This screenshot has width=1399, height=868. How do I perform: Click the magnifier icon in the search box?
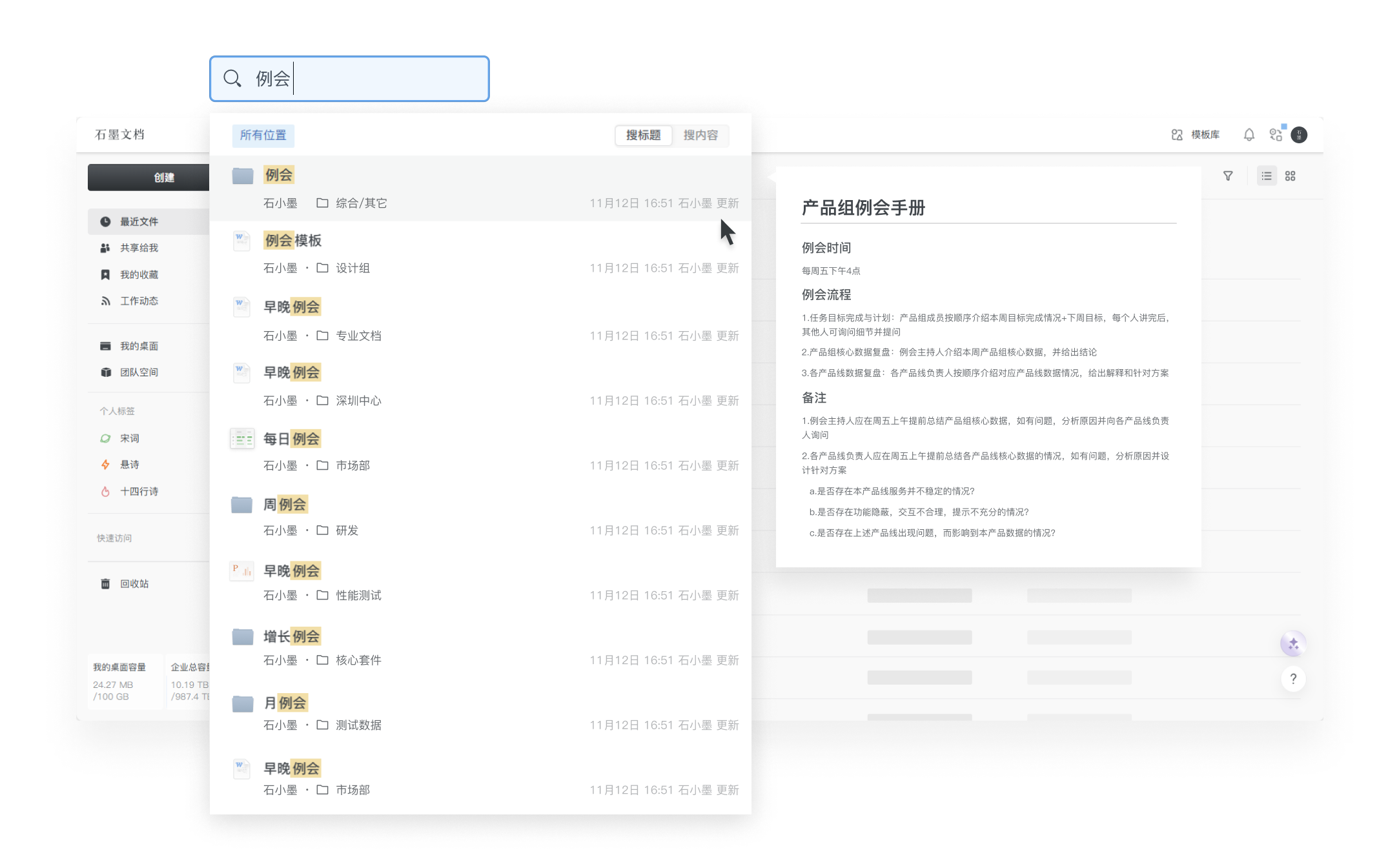(x=232, y=79)
